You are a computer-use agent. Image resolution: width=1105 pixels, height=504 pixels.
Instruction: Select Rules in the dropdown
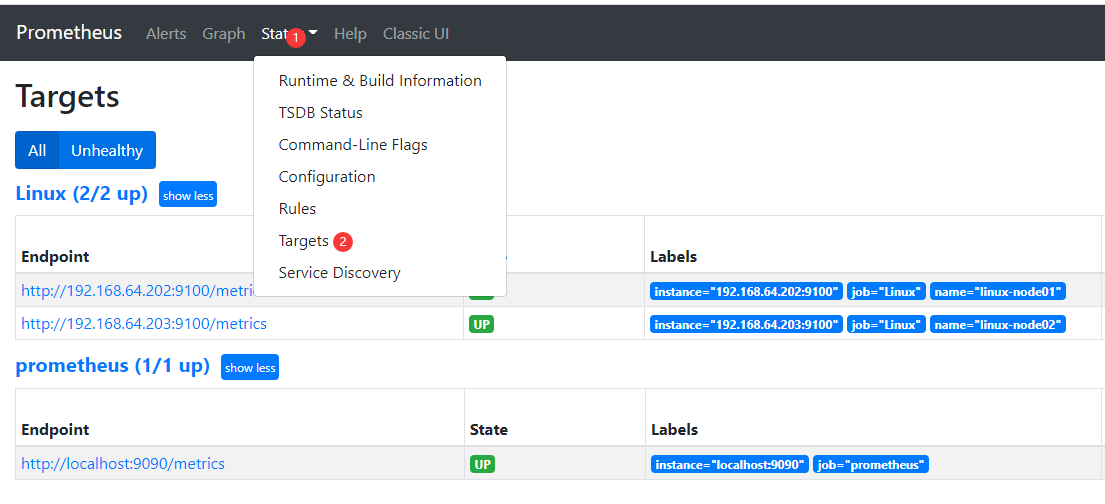click(x=297, y=209)
